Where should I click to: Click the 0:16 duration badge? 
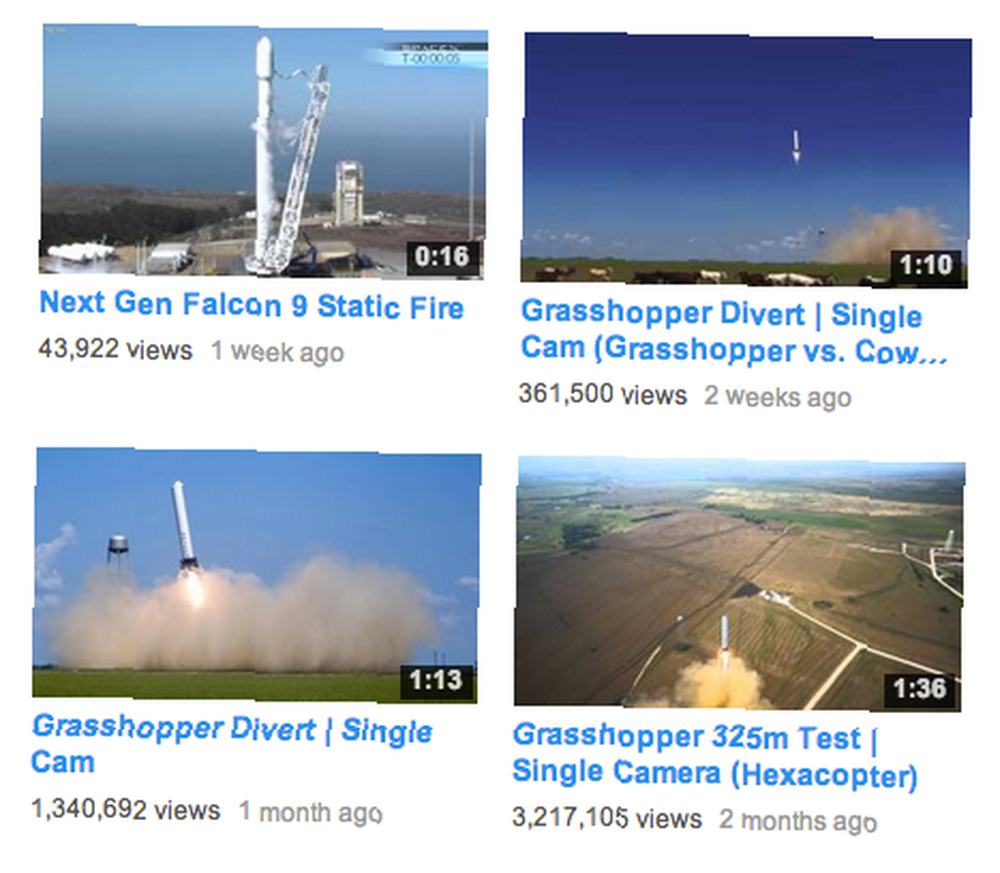[x=443, y=257]
